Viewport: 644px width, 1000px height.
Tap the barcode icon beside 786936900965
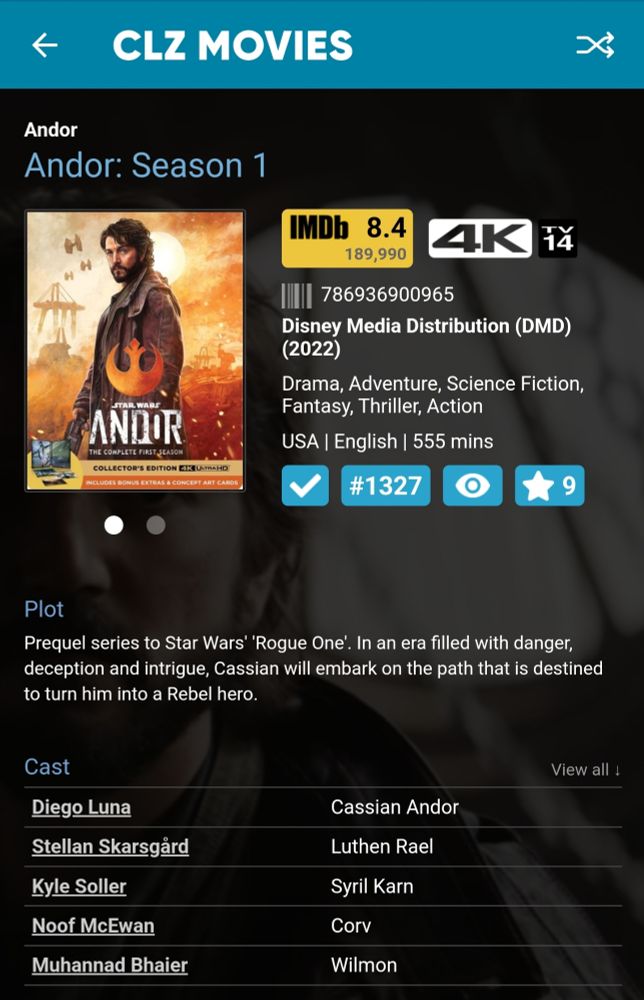coord(296,296)
